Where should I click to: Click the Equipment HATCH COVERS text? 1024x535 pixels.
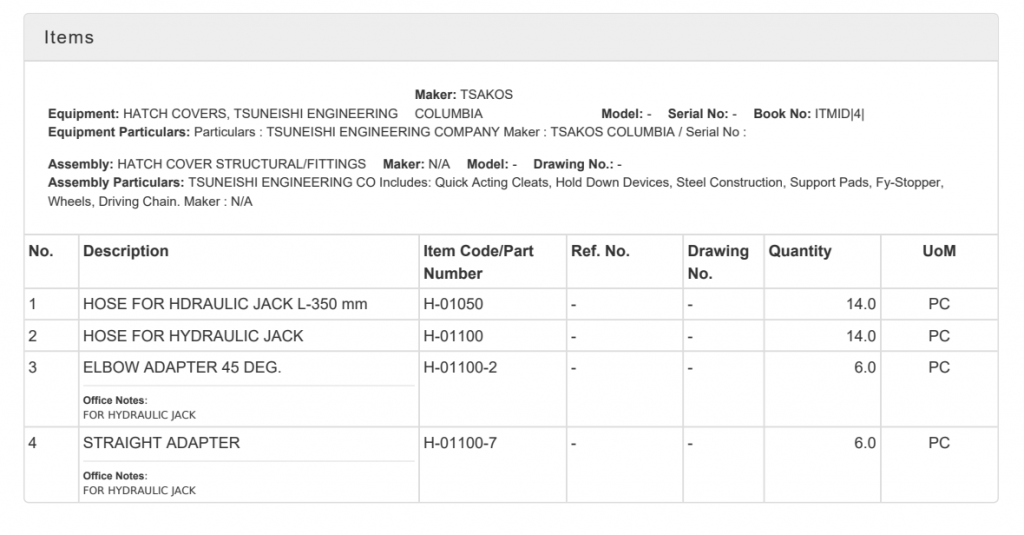coord(260,114)
